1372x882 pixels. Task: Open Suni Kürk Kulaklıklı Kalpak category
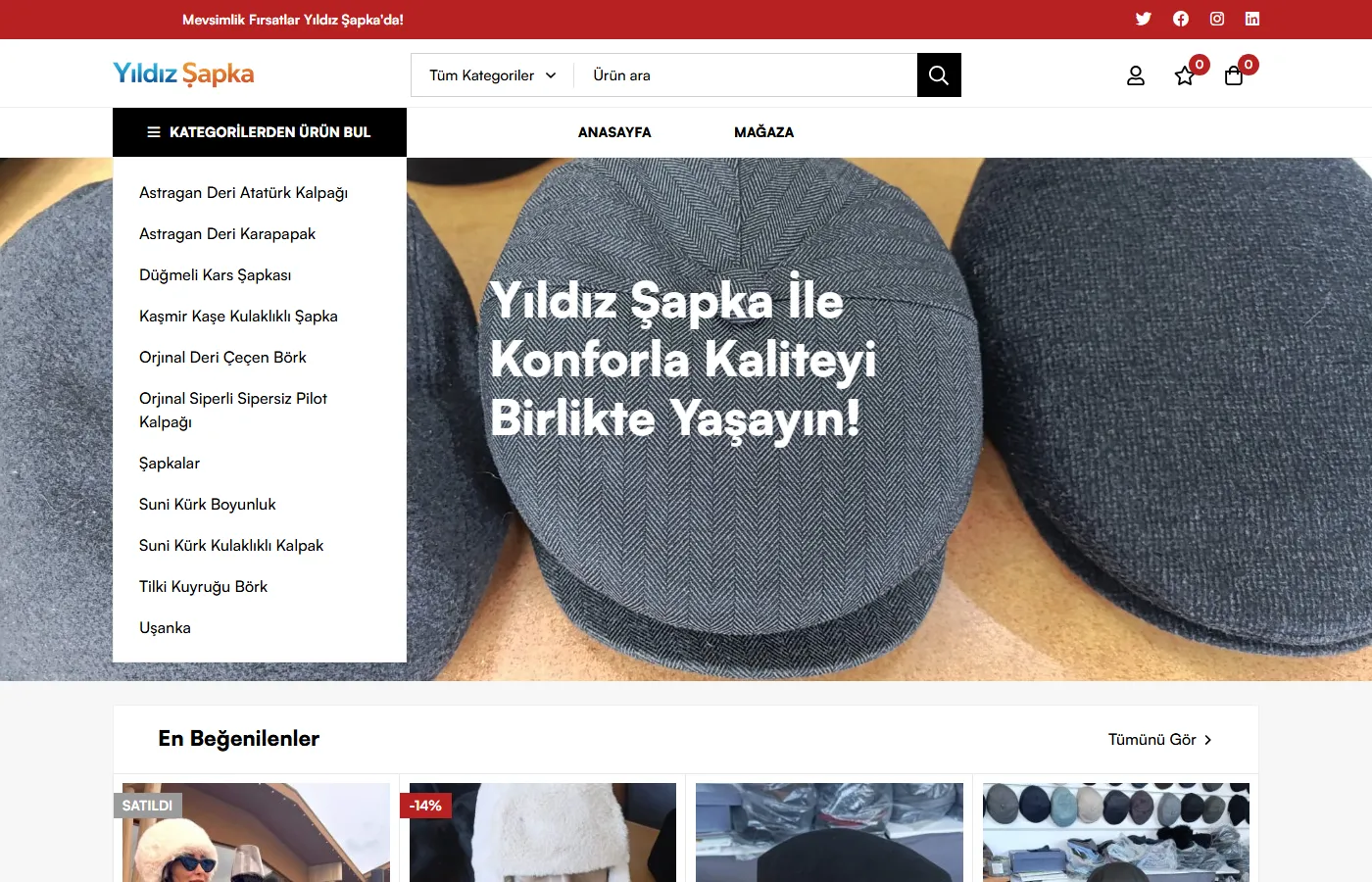[x=231, y=546]
